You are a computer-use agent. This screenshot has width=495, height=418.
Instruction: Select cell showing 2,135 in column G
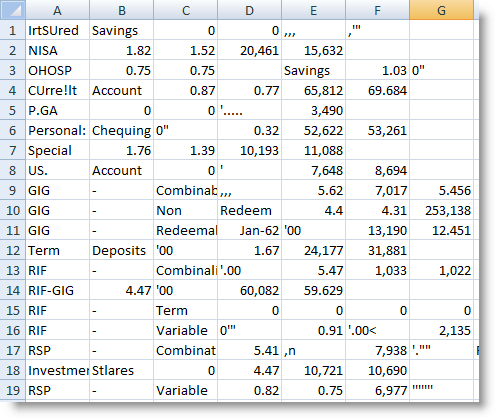tap(441, 330)
